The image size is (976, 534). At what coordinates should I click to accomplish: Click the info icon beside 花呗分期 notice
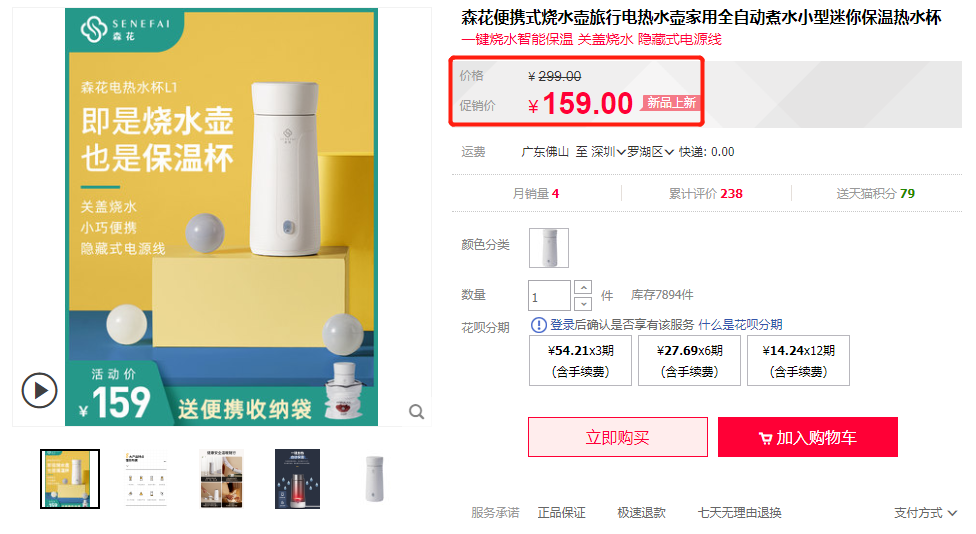(x=539, y=325)
